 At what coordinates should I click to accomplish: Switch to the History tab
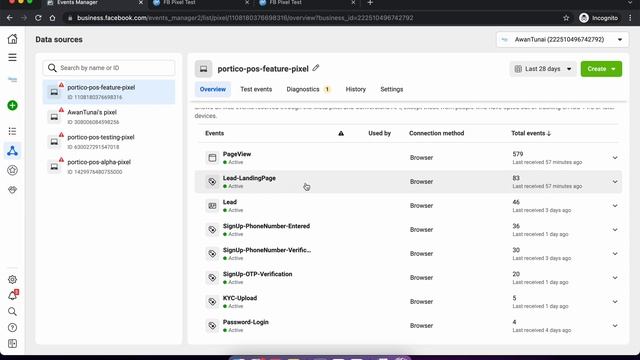click(356, 89)
